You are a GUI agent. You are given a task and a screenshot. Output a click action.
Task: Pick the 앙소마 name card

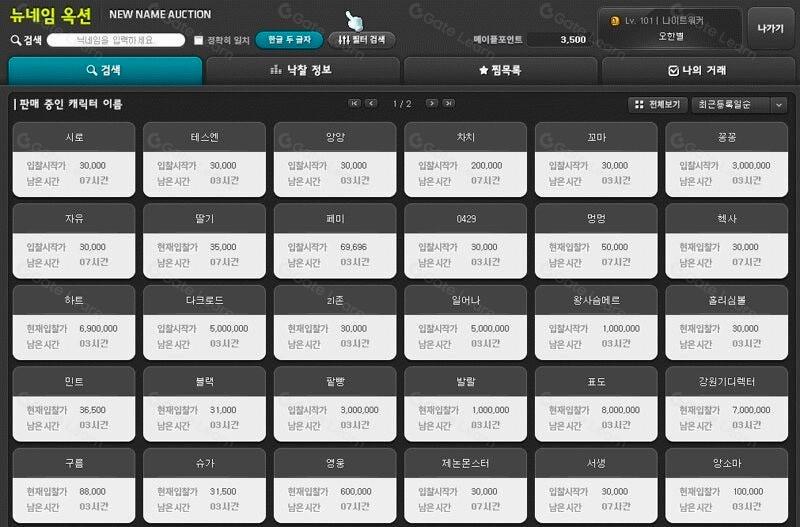pos(727,486)
